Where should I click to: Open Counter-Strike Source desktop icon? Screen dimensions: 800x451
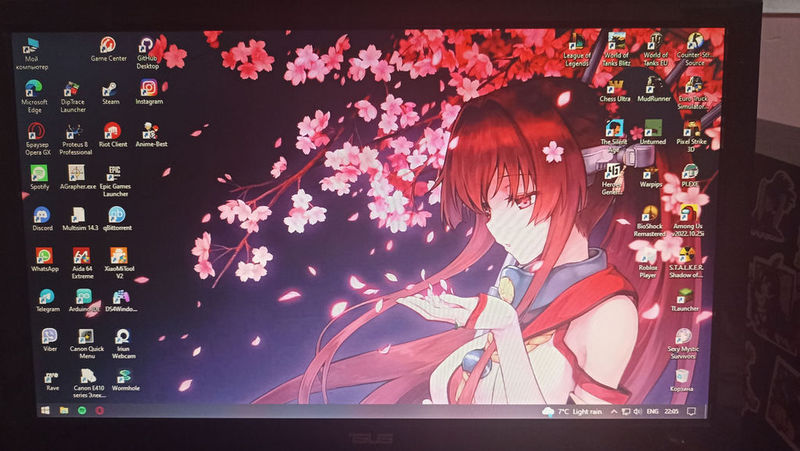click(x=695, y=49)
